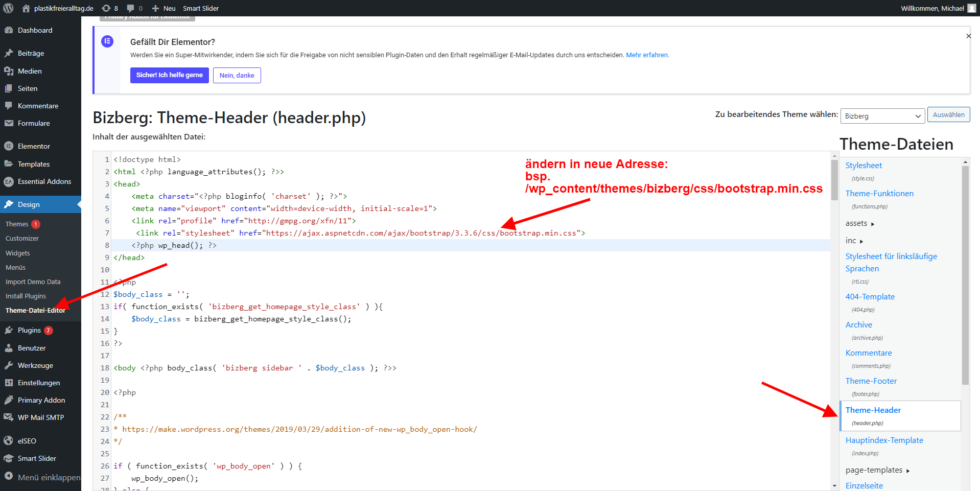Click the user avatar beside Willkommen, Michael
Screen dimensions: 980x491
pos(971,8)
